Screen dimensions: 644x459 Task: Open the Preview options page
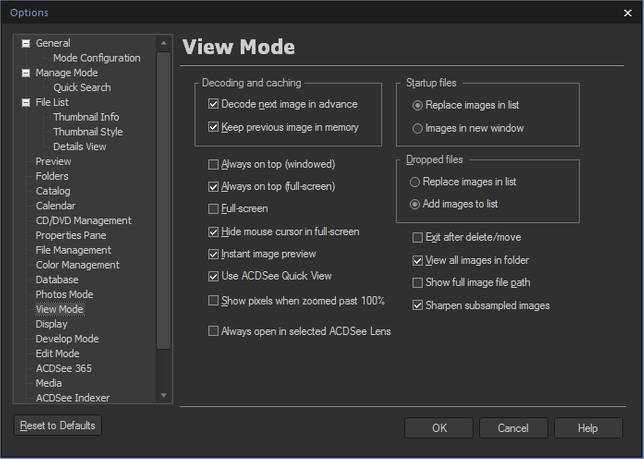tap(53, 161)
